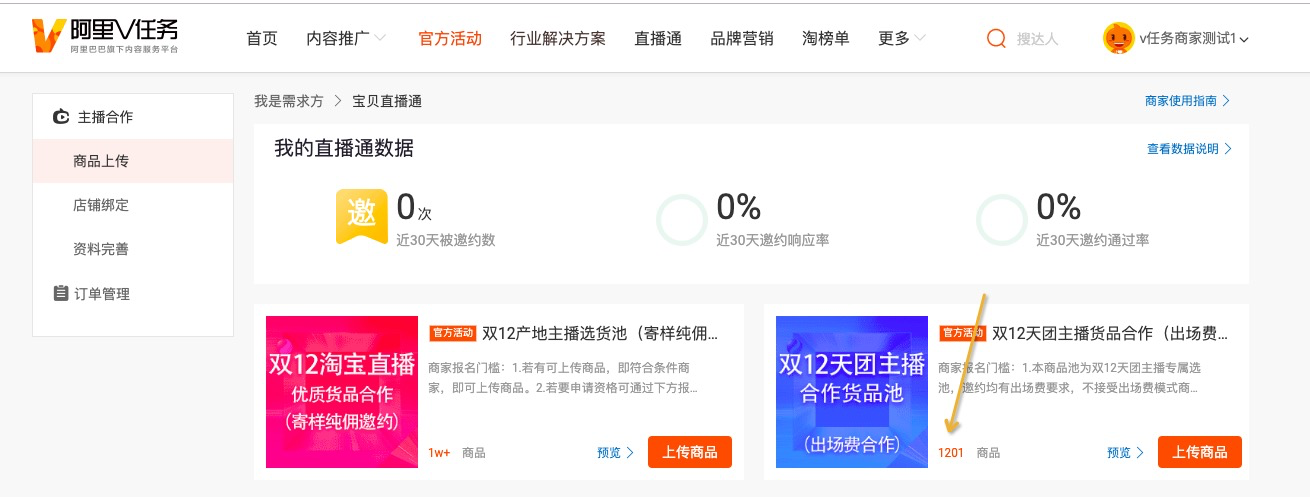Click the yellow 邀 badge icon
Viewport: 1310px width, 497px height.
(360, 215)
